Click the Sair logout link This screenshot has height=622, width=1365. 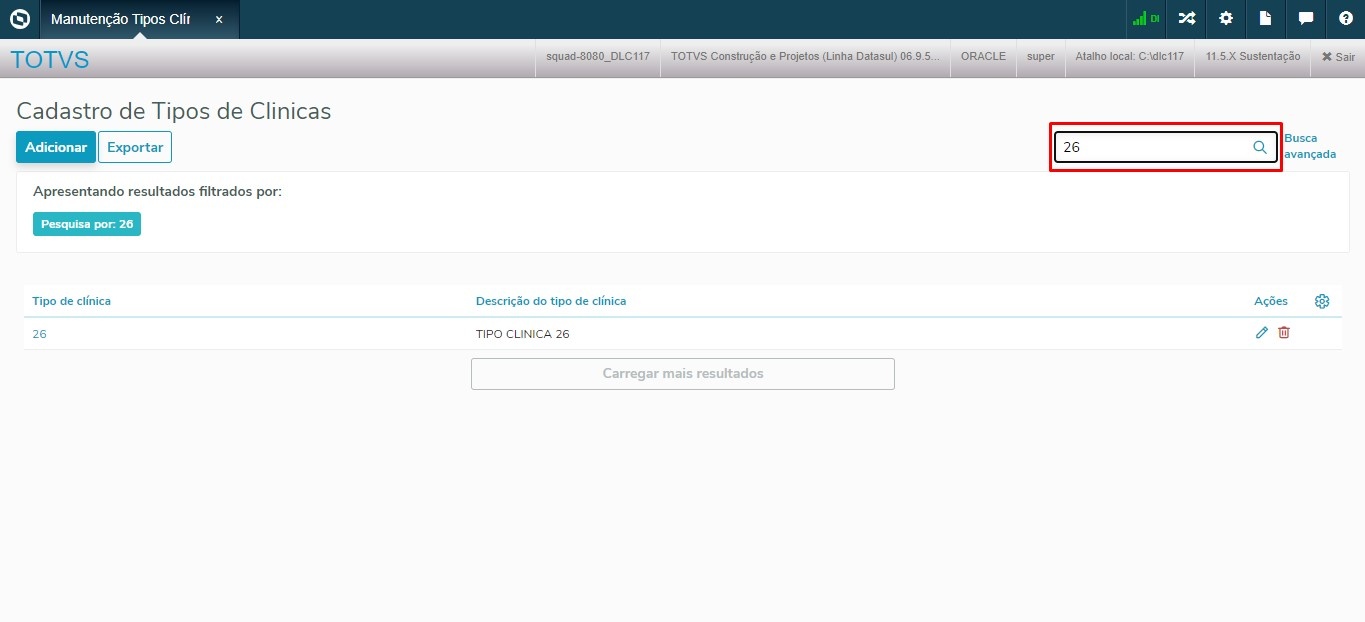point(1338,57)
